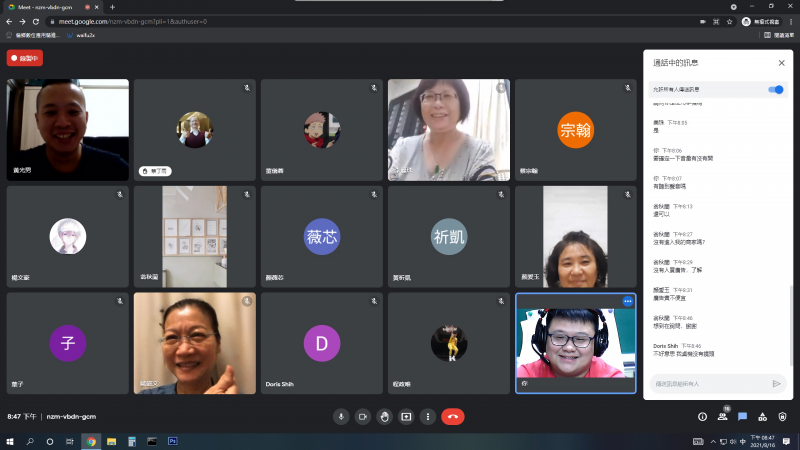
Task: Click the chat messages icon
Action: [742, 416]
